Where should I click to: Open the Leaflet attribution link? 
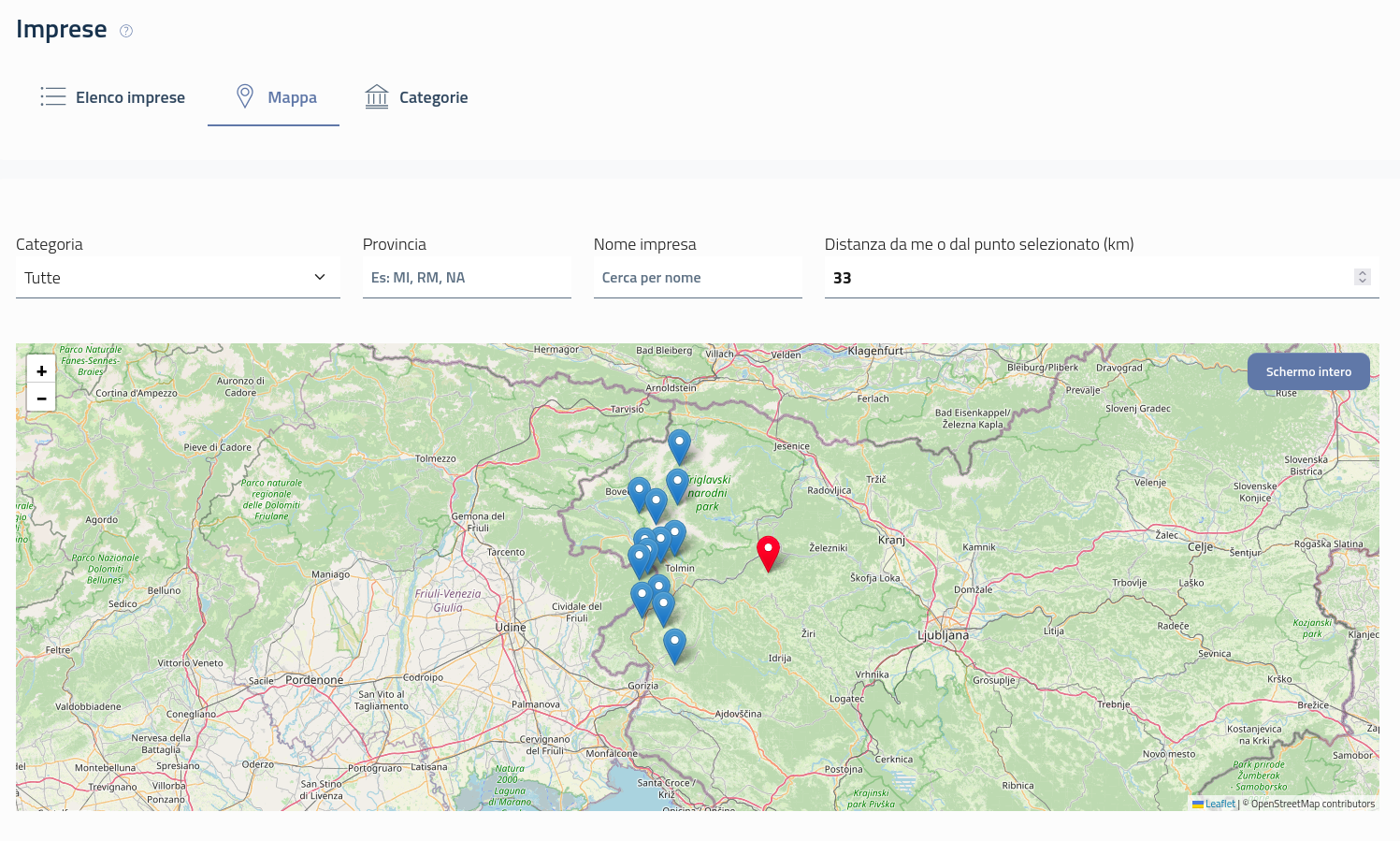(x=1220, y=804)
